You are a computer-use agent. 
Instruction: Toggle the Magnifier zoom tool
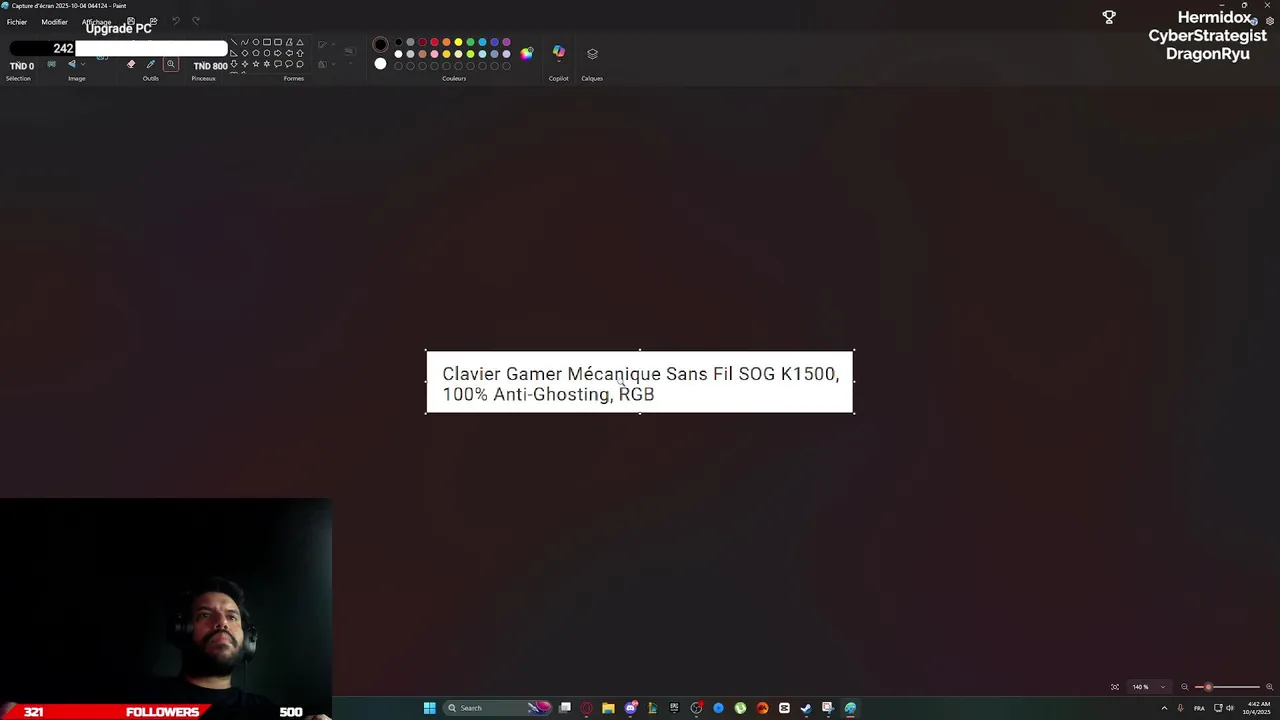point(171,64)
